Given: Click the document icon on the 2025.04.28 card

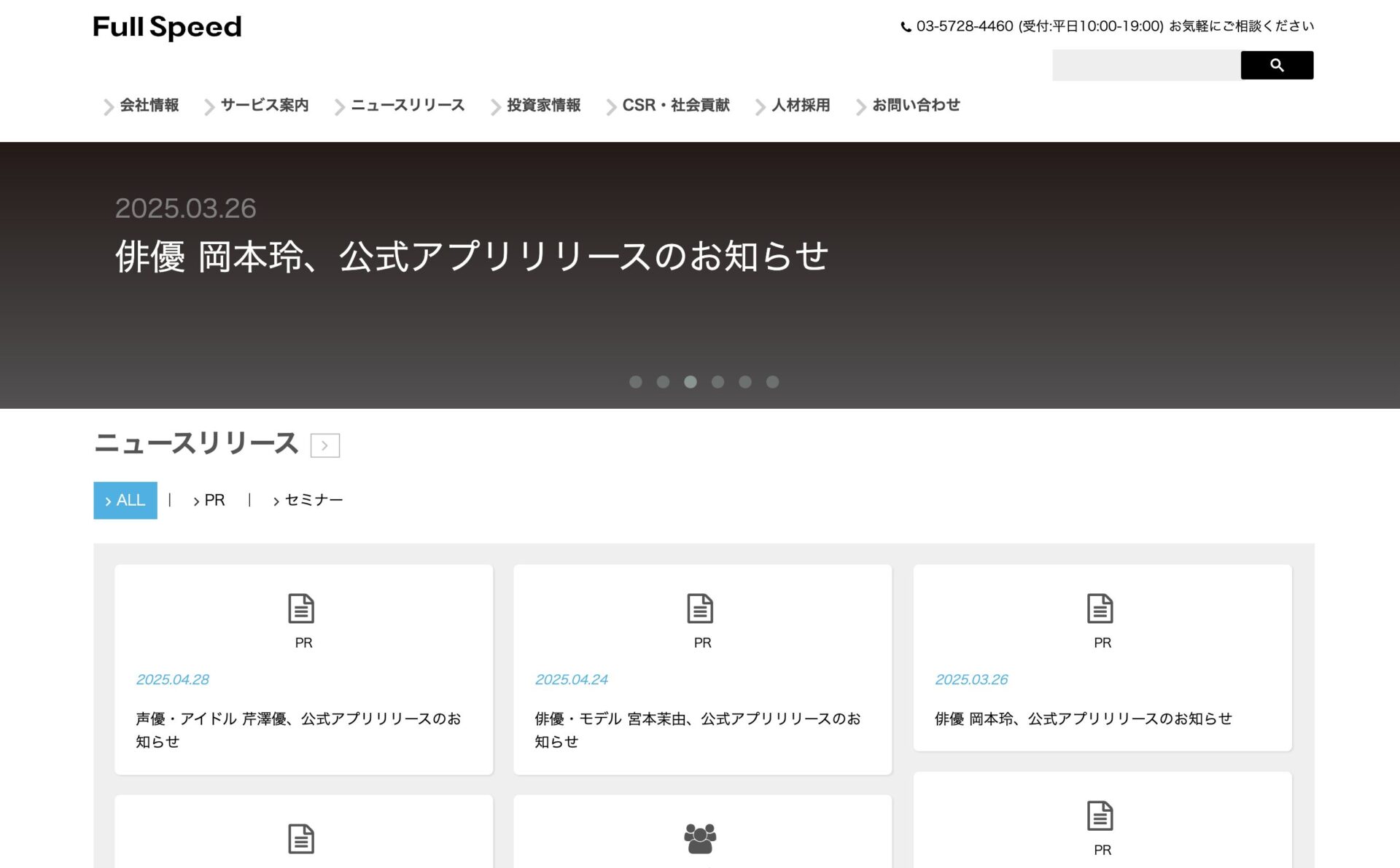Looking at the screenshot, I should click(x=301, y=609).
